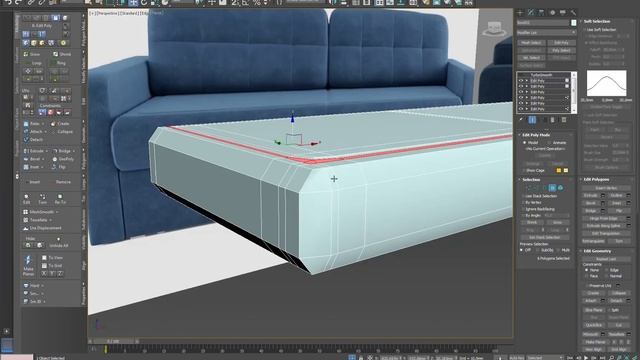Open the Motion command panel tab
Image resolution: width=640 pixels, height=360 pixels.
click(552, 13)
